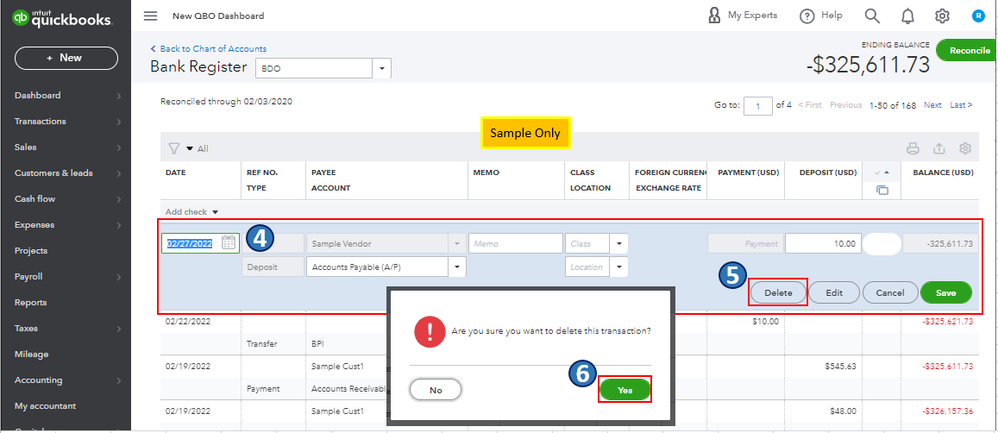The width and height of the screenshot is (998, 433).
Task: Open the register table settings gear
Action: point(965,148)
